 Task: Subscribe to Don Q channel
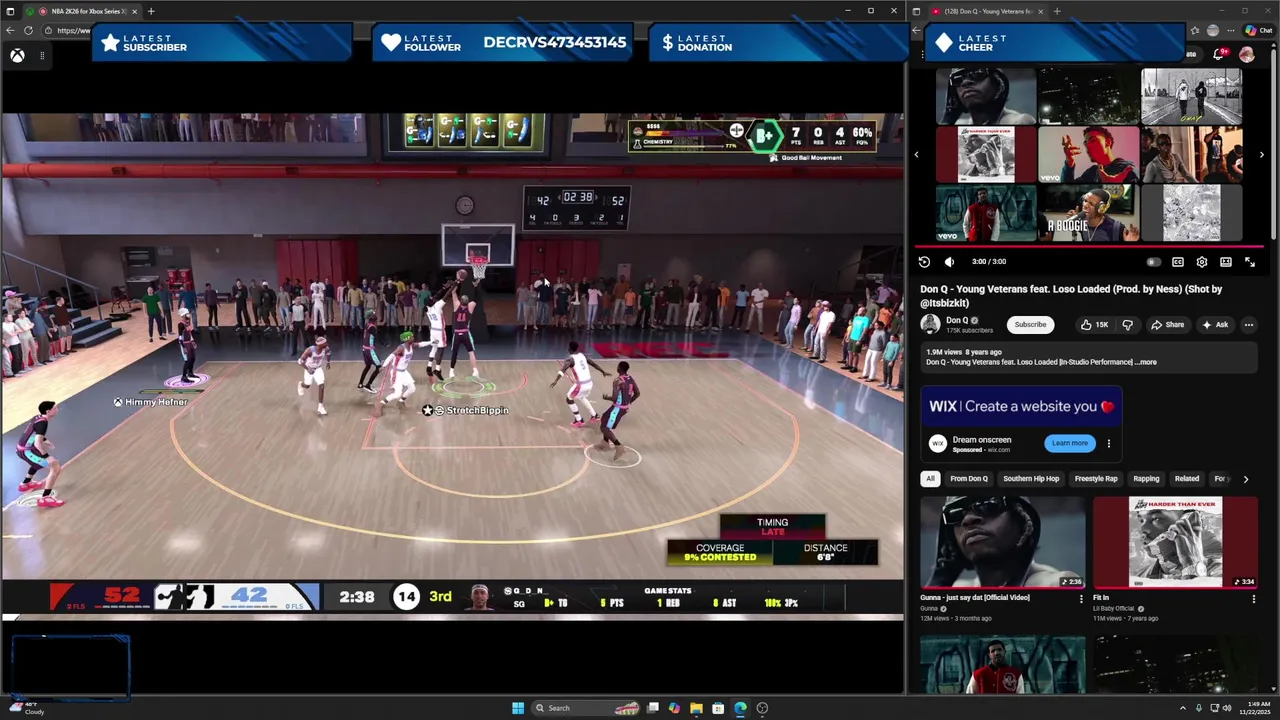point(1030,324)
